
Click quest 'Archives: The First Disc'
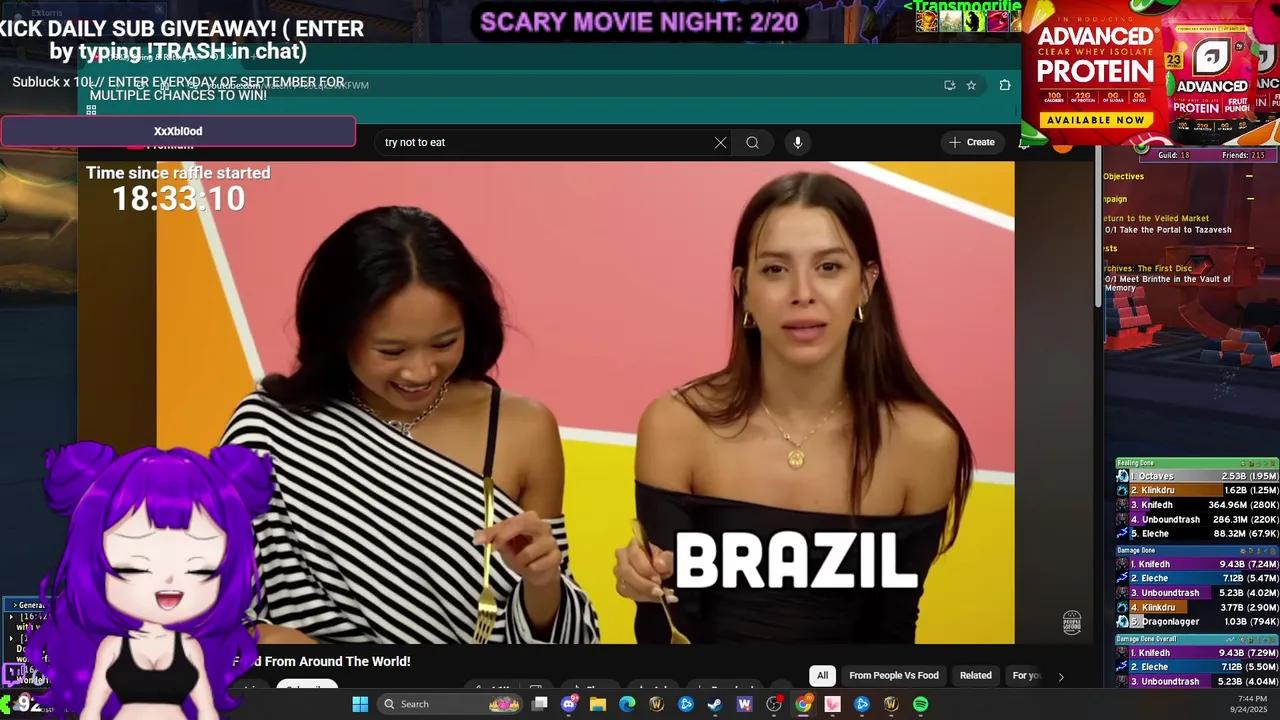(1148, 268)
